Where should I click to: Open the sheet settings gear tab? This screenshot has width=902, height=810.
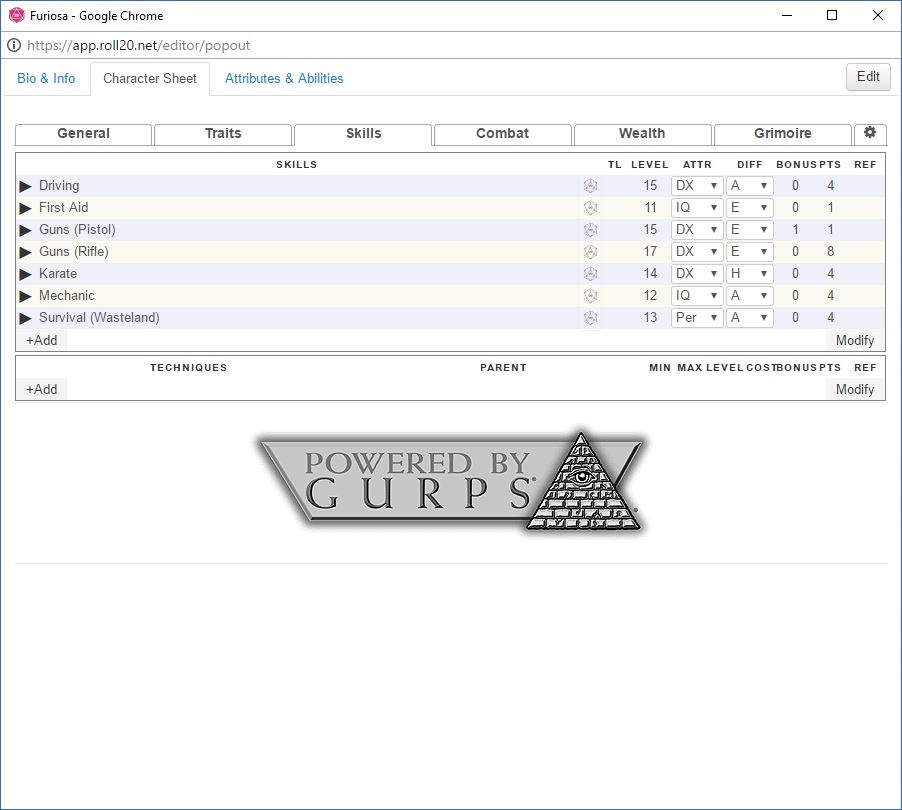pos(870,133)
